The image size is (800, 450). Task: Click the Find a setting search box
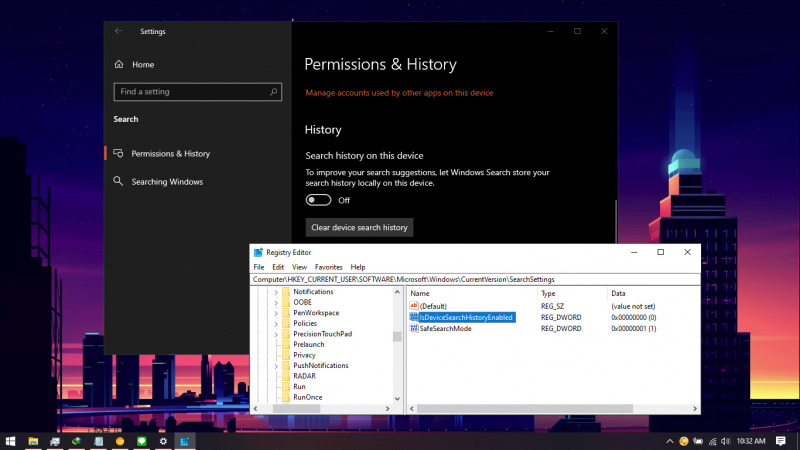pyautogui.click(x=197, y=92)
